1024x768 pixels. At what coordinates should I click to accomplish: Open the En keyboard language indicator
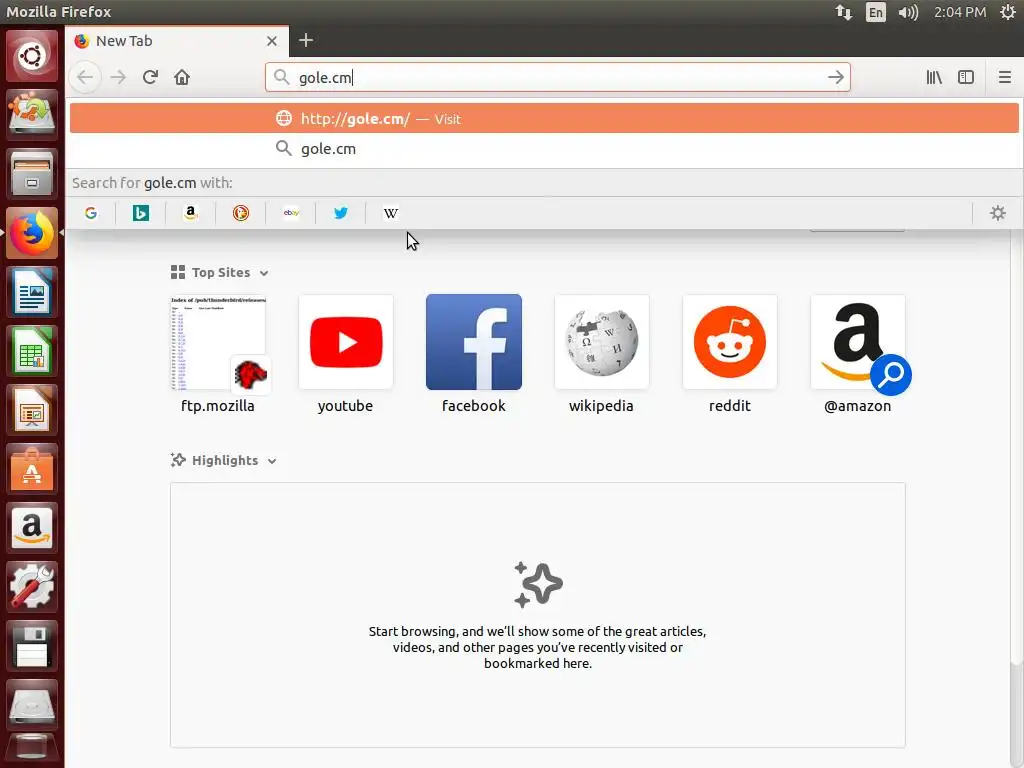(876, 12)
